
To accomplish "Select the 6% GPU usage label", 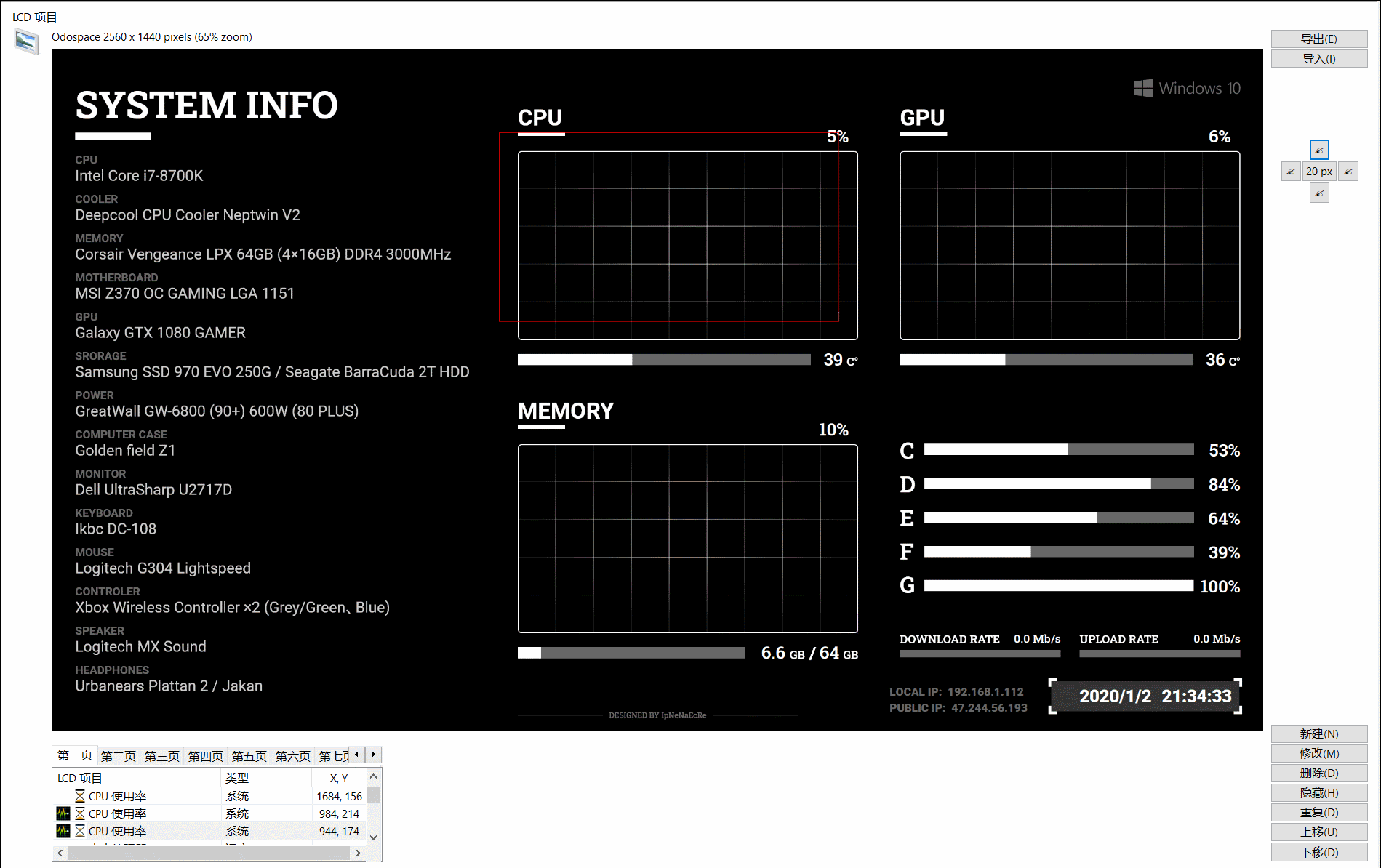I will tap(1220, 137).
